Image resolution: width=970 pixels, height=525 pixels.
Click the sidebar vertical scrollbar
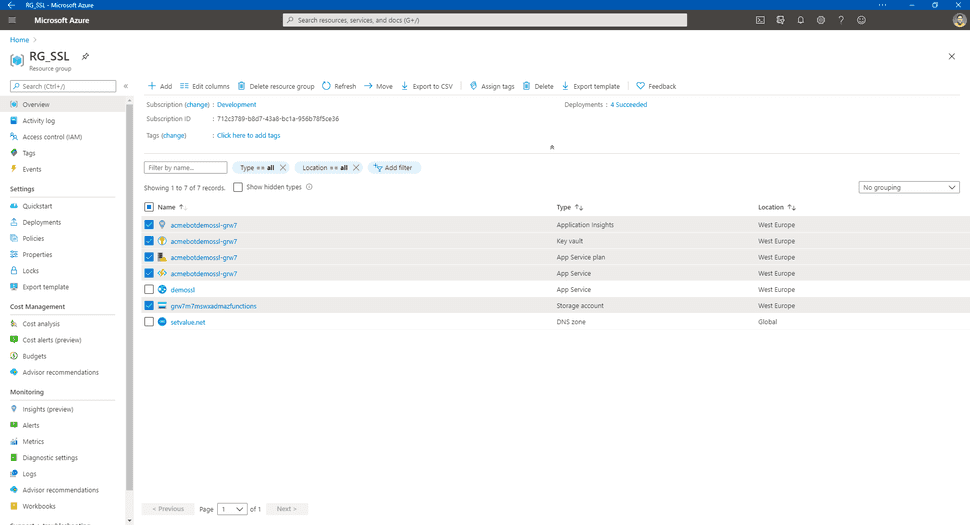coord(129,297)
